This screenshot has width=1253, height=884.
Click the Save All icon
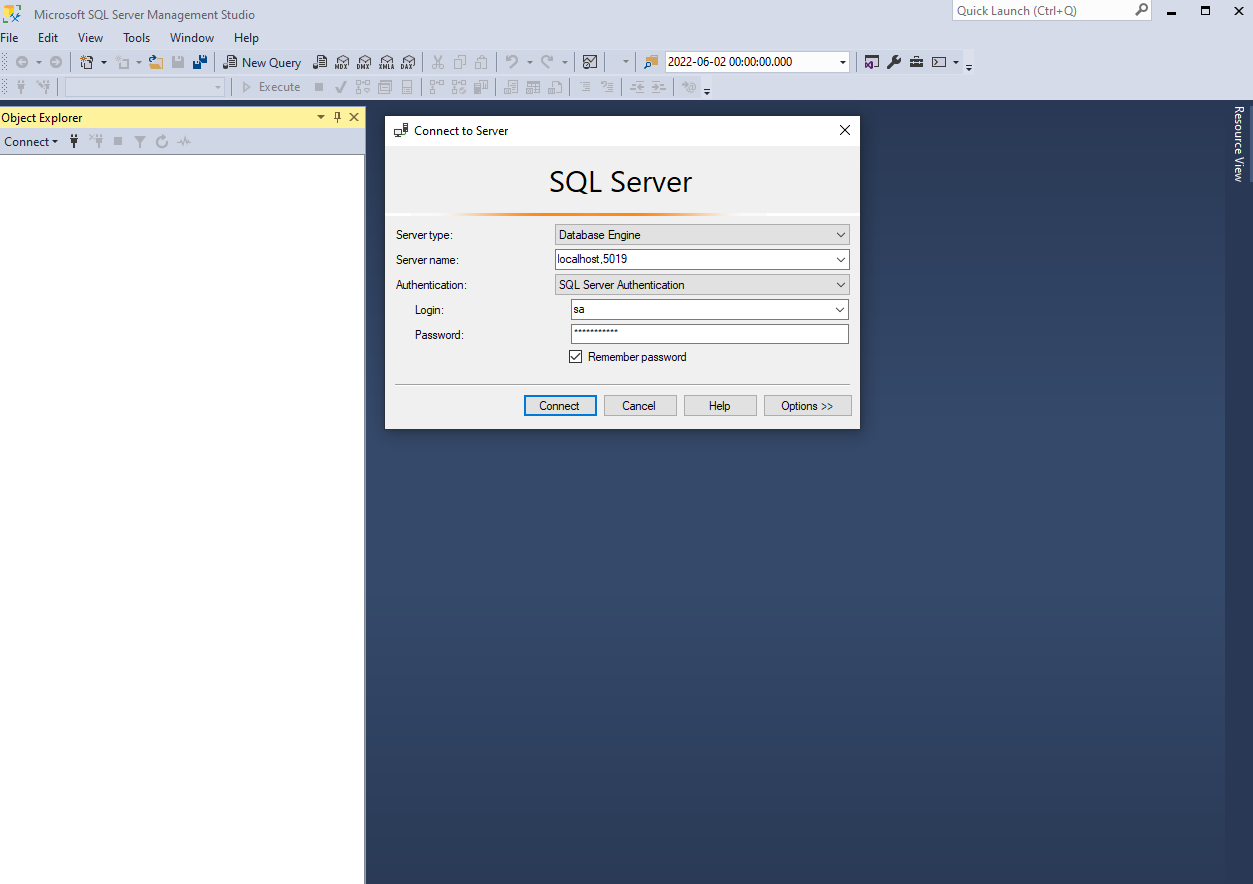pyautogui.click(x=200, y=62)
